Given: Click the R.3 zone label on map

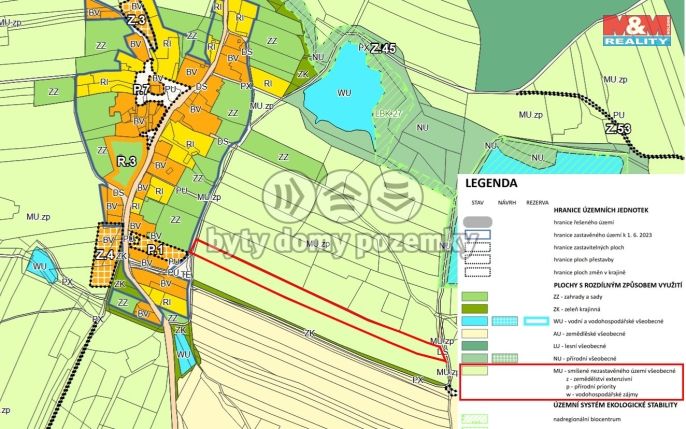Looking at the screenshot, I should [x=126, y=161].
